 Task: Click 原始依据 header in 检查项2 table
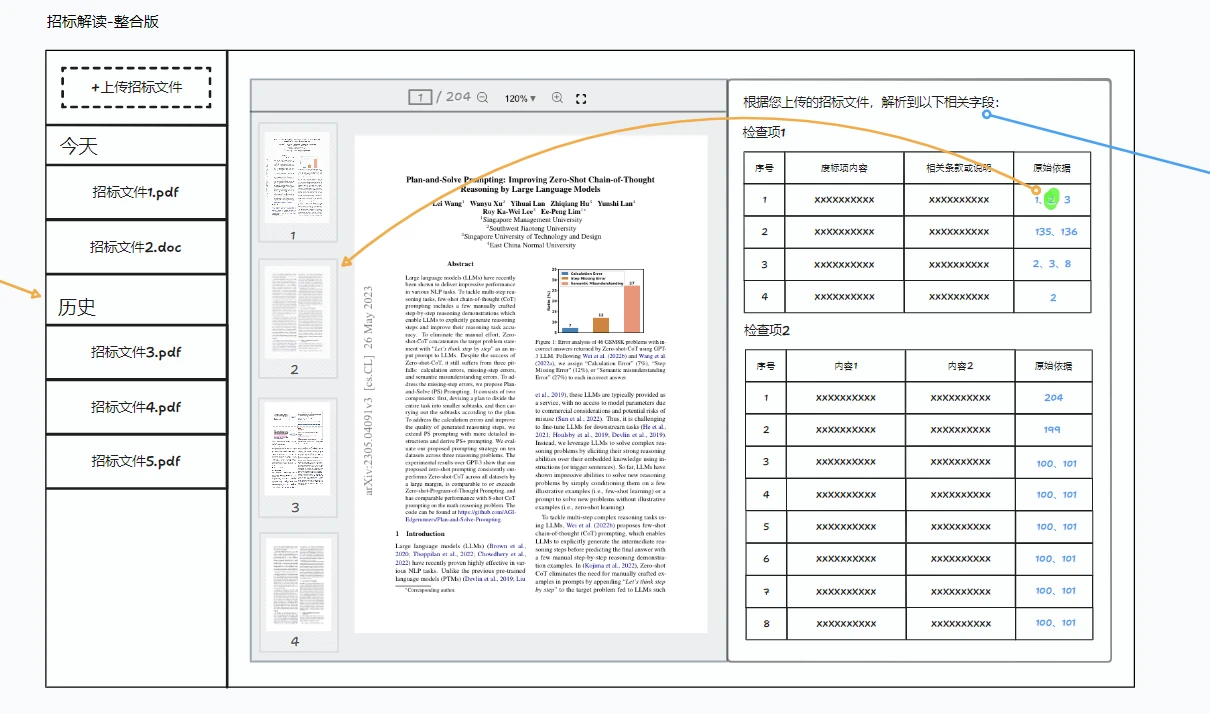(1053, 366)
